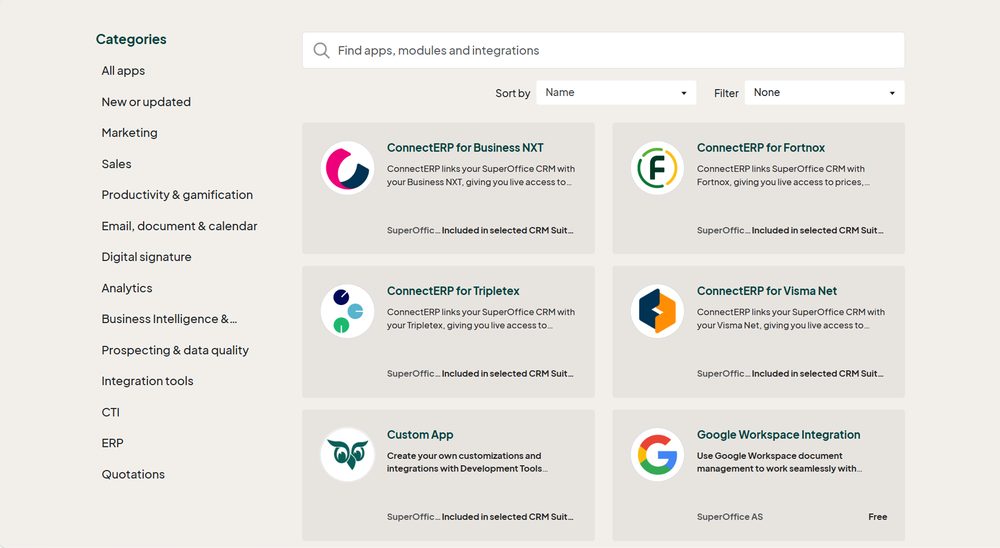Choose the ERP category

(112, 443)
